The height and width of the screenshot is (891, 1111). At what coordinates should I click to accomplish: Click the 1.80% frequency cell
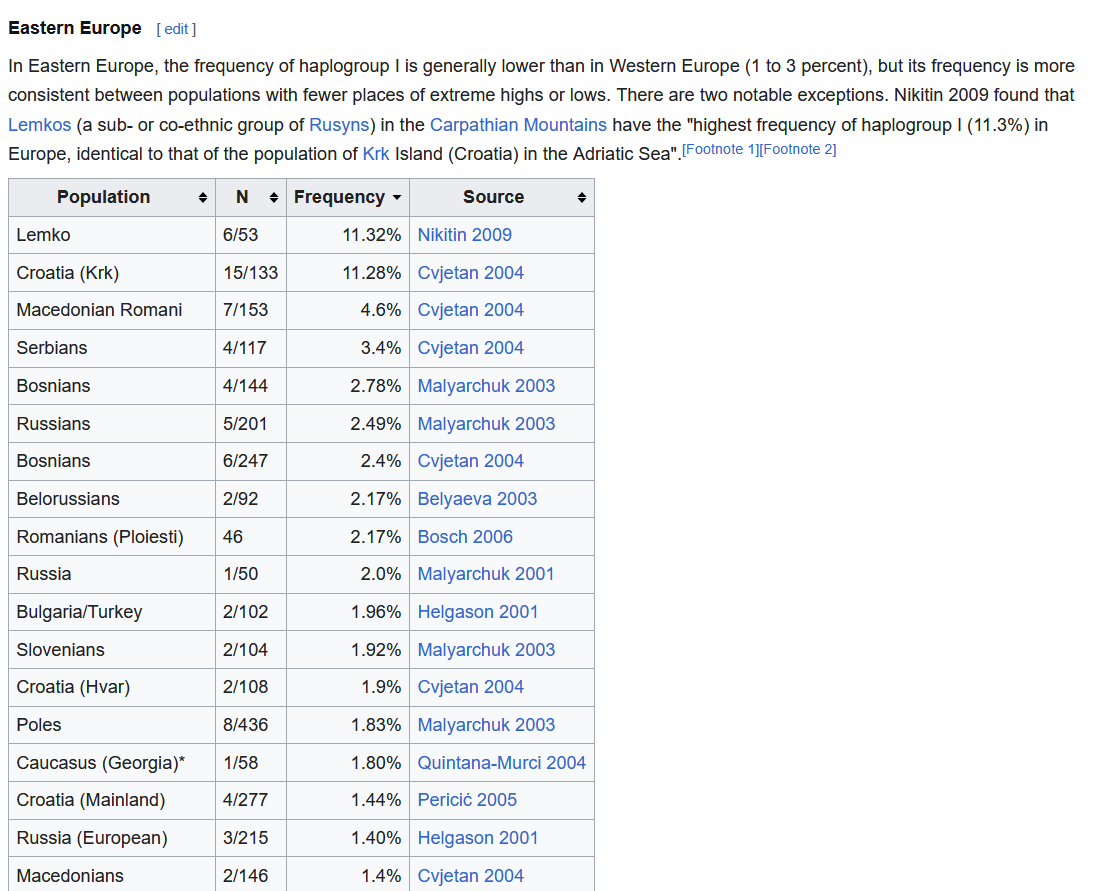348,763
